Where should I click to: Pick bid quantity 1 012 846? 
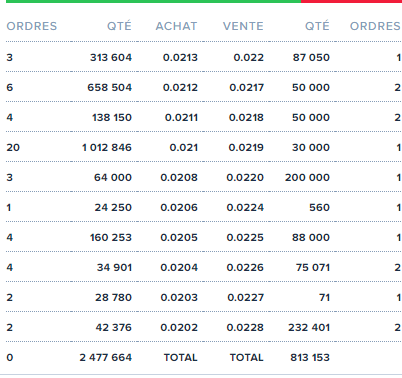click(x=107, y=148)
